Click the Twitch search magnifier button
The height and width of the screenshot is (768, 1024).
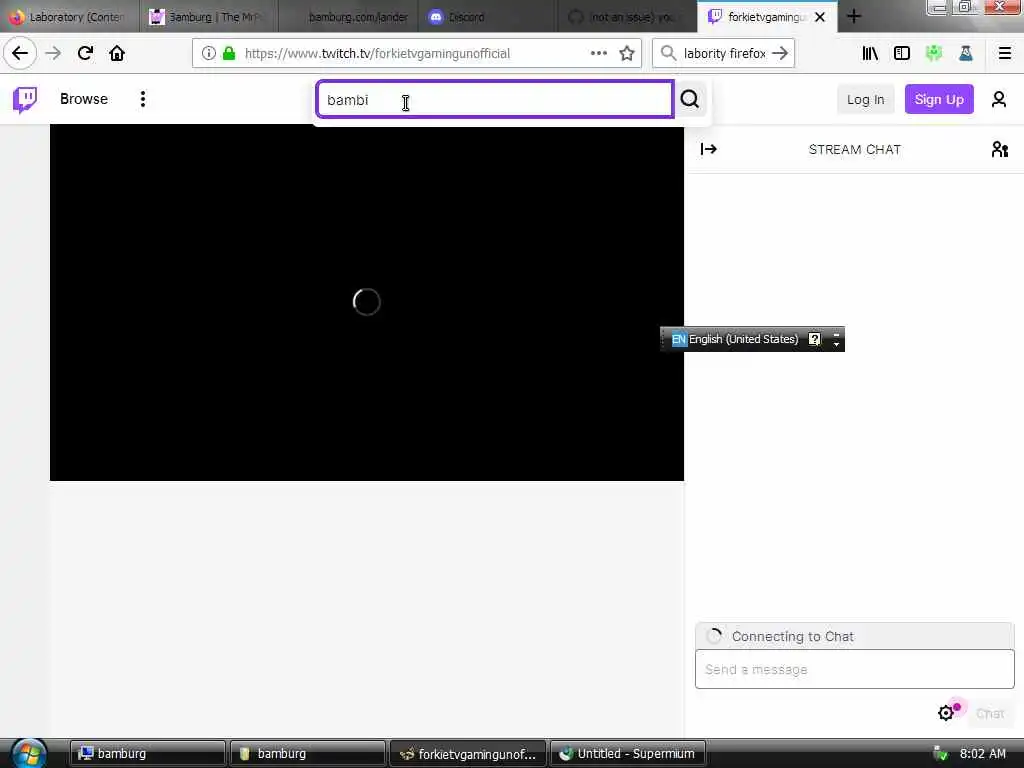690,99
